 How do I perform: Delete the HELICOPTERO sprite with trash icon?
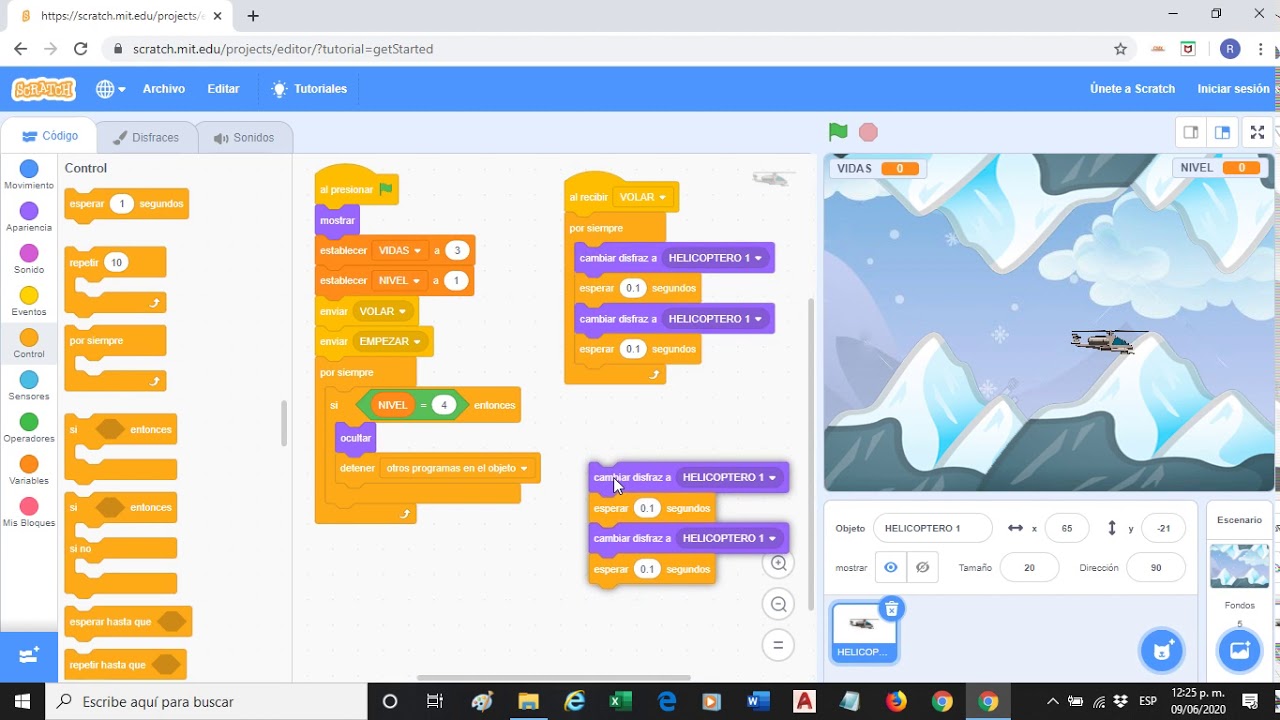point(891,609)
